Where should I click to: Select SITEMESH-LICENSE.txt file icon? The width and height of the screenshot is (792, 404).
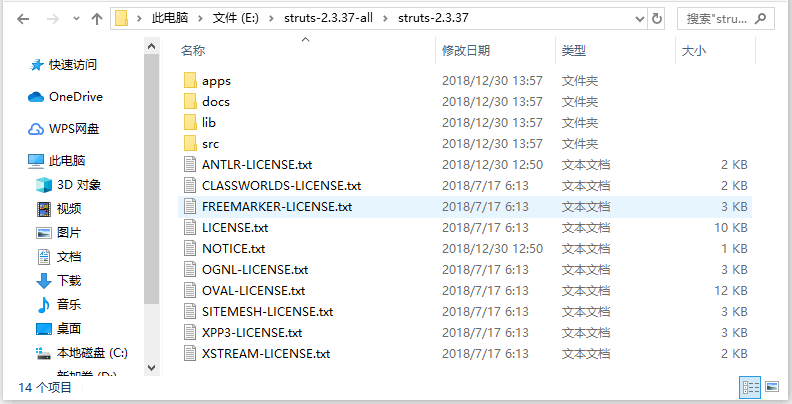tap(190, 312)
